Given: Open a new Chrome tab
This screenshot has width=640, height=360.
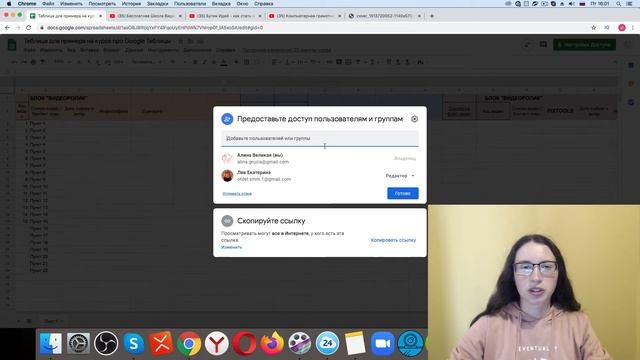Looking at the screenshot, I should pos(432,16).
